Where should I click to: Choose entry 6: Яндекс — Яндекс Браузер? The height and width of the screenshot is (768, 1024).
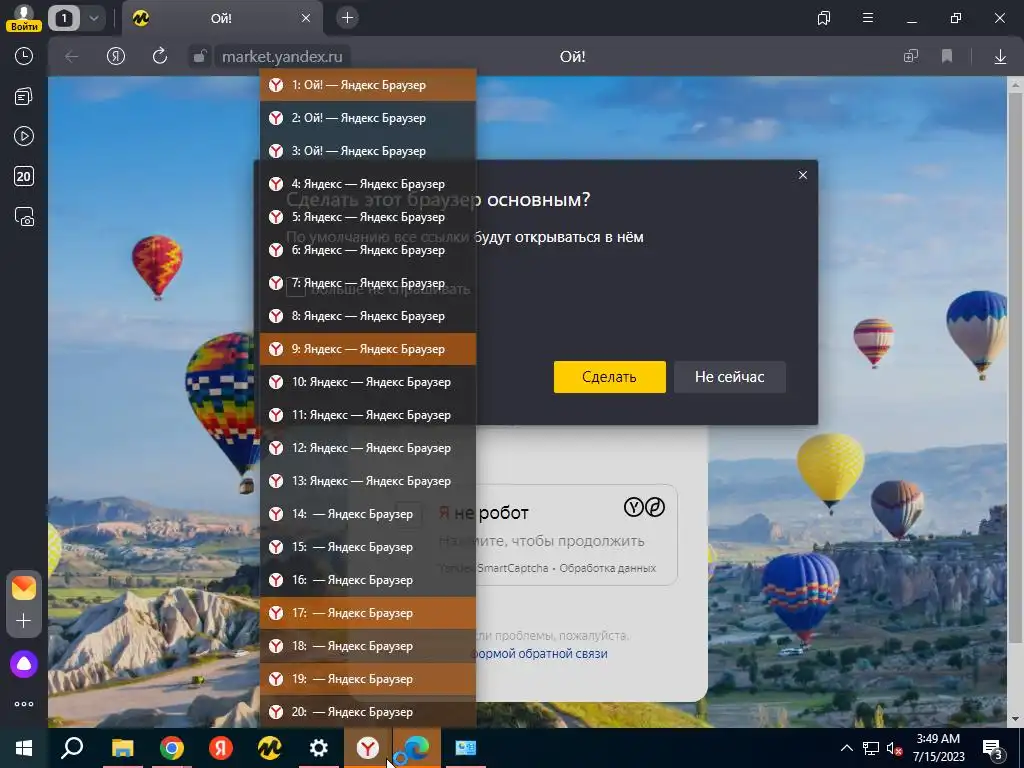coord(368,249)
